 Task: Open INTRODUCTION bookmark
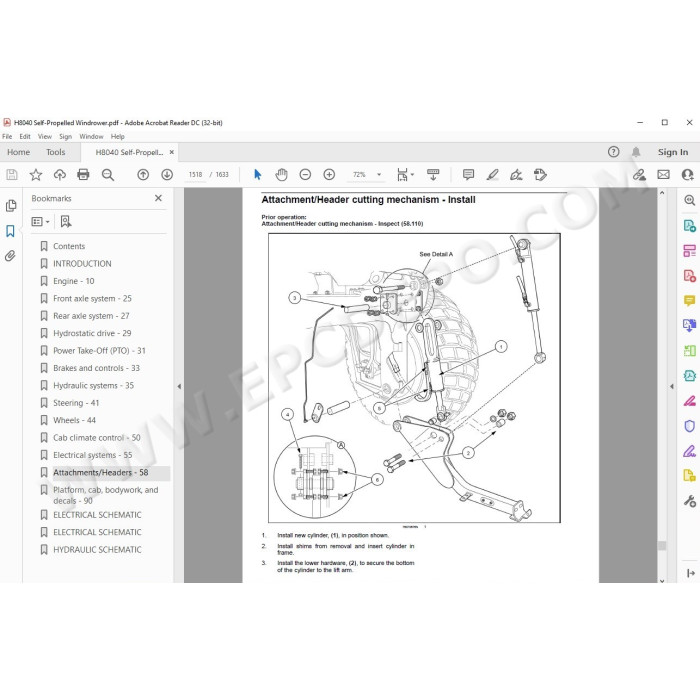click(x=82, y=263)
